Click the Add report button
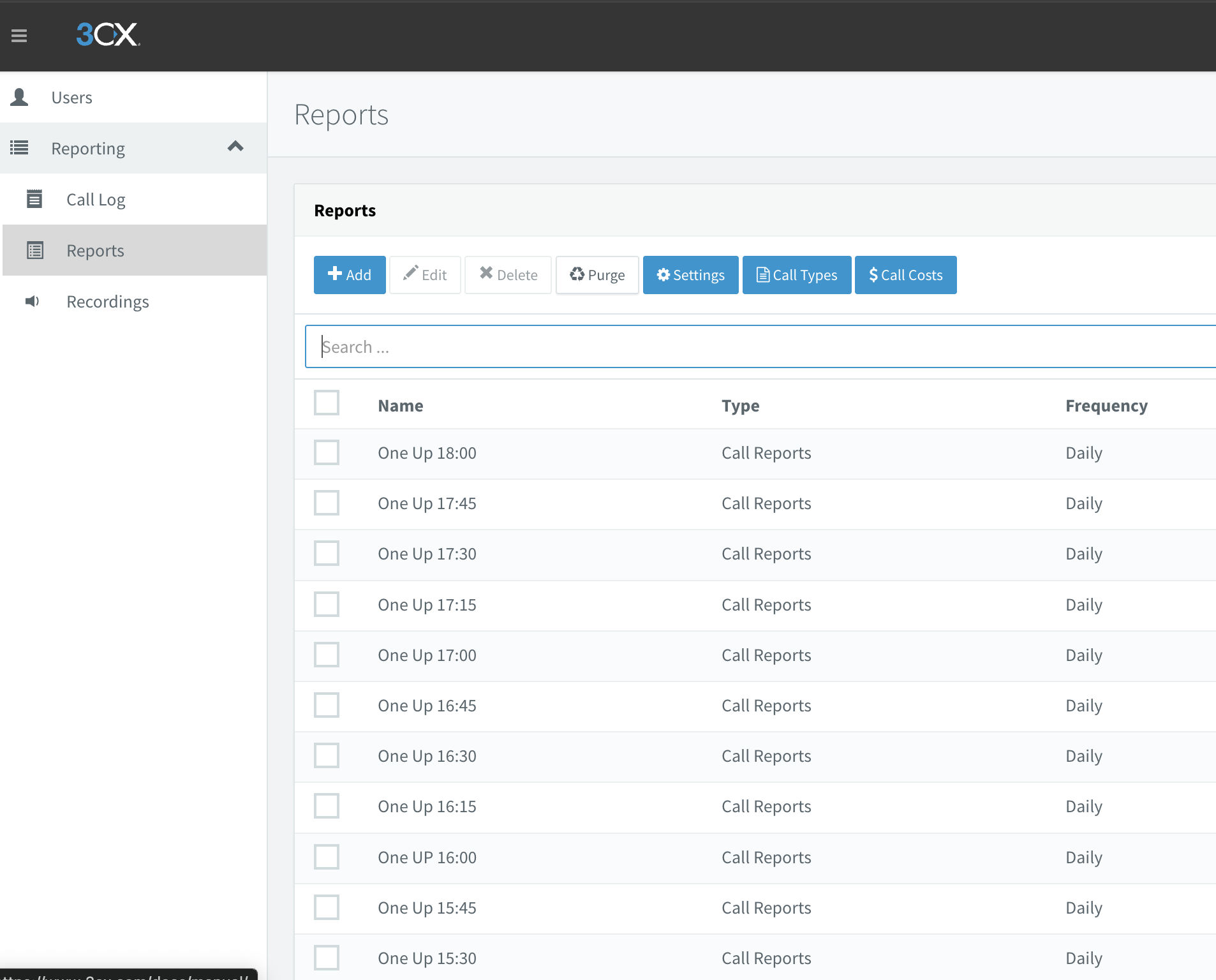Viewport: 1216px width, 980px height. point(350,275)
